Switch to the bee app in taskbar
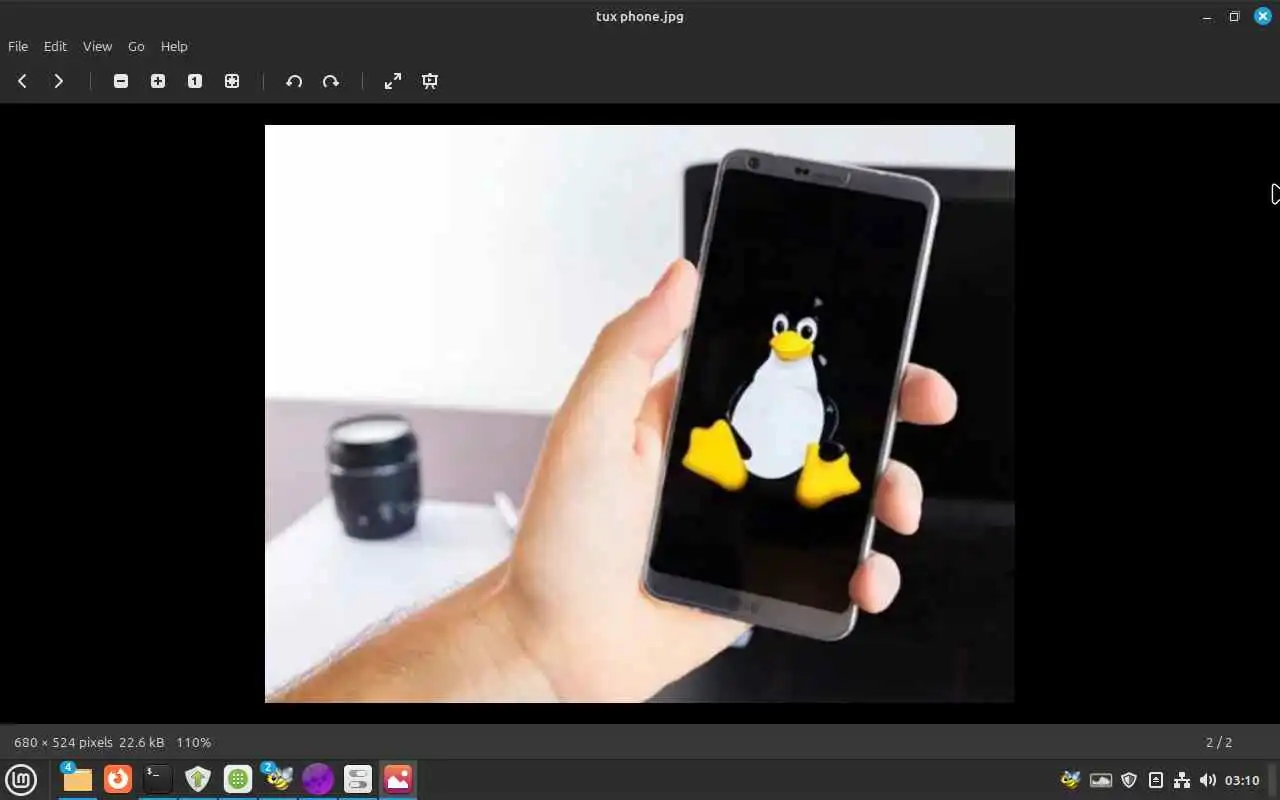 click(278, 779)
